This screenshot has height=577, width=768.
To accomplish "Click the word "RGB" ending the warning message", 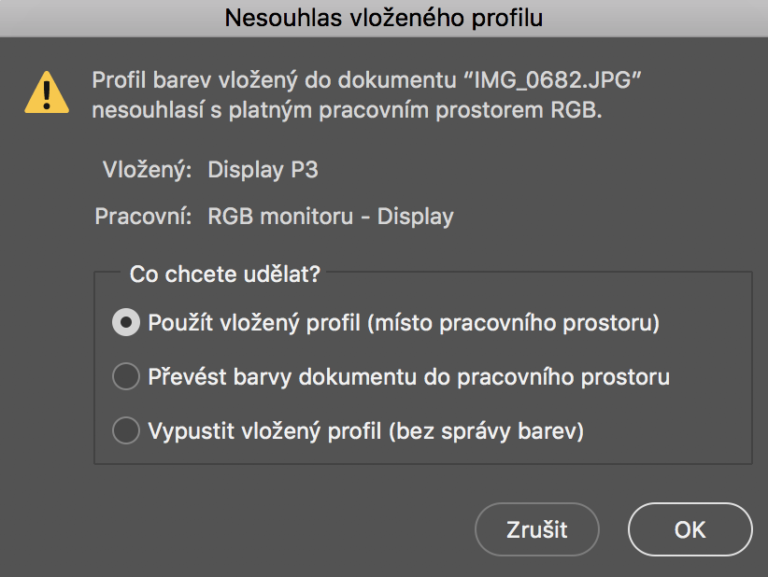I will click(580, 110).
